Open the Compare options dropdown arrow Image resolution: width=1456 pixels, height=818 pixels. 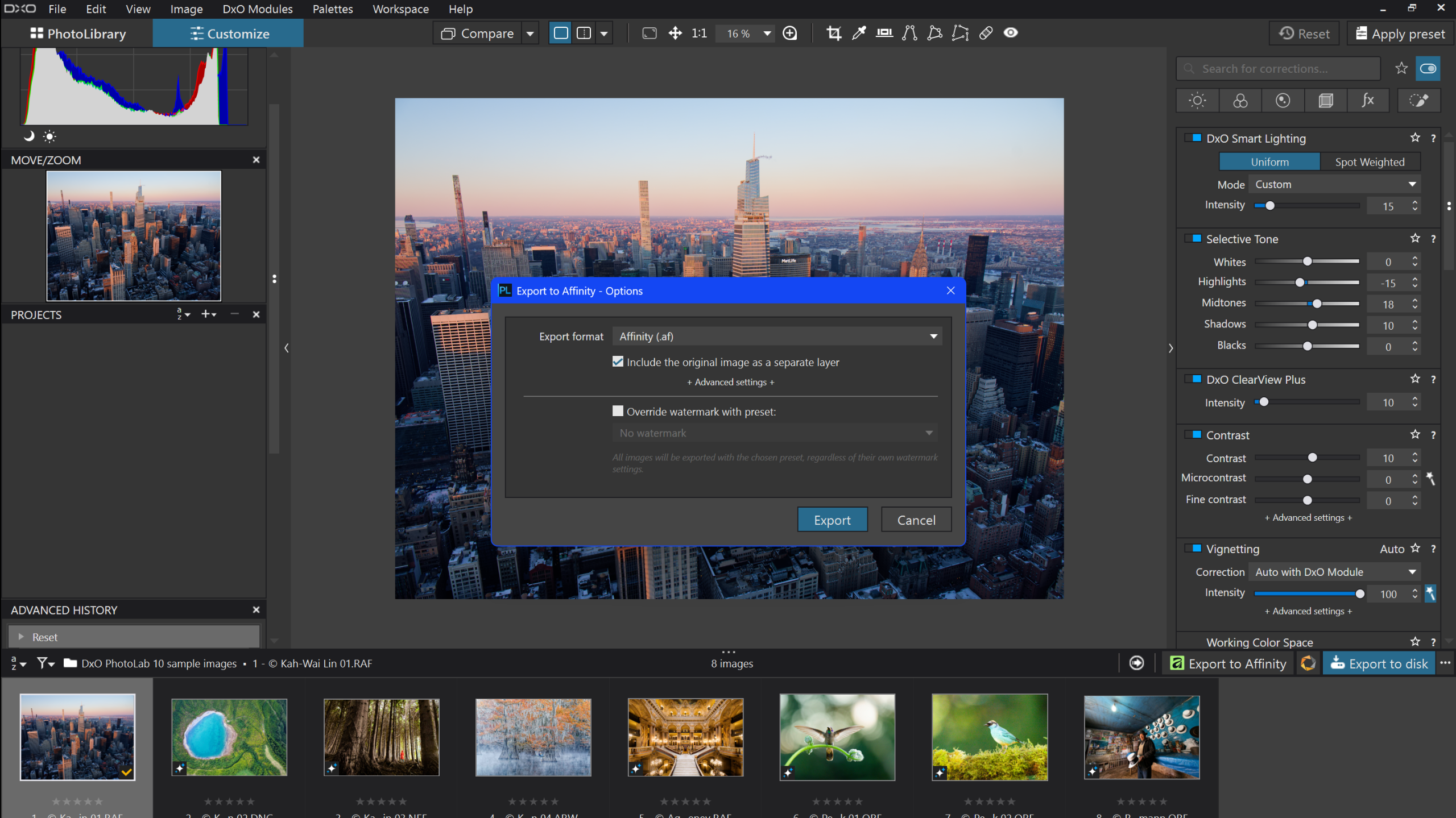[x=530, y=34]
